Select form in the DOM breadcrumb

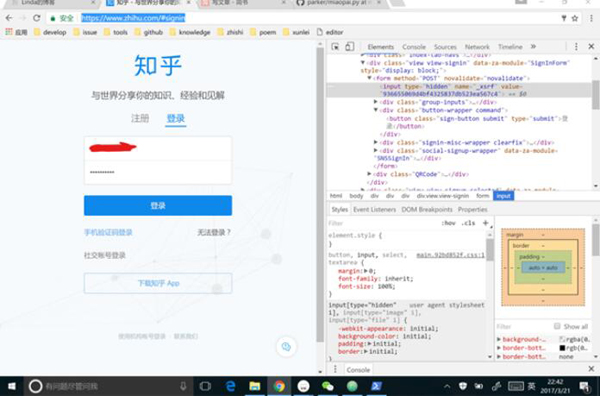click(483, 196)
